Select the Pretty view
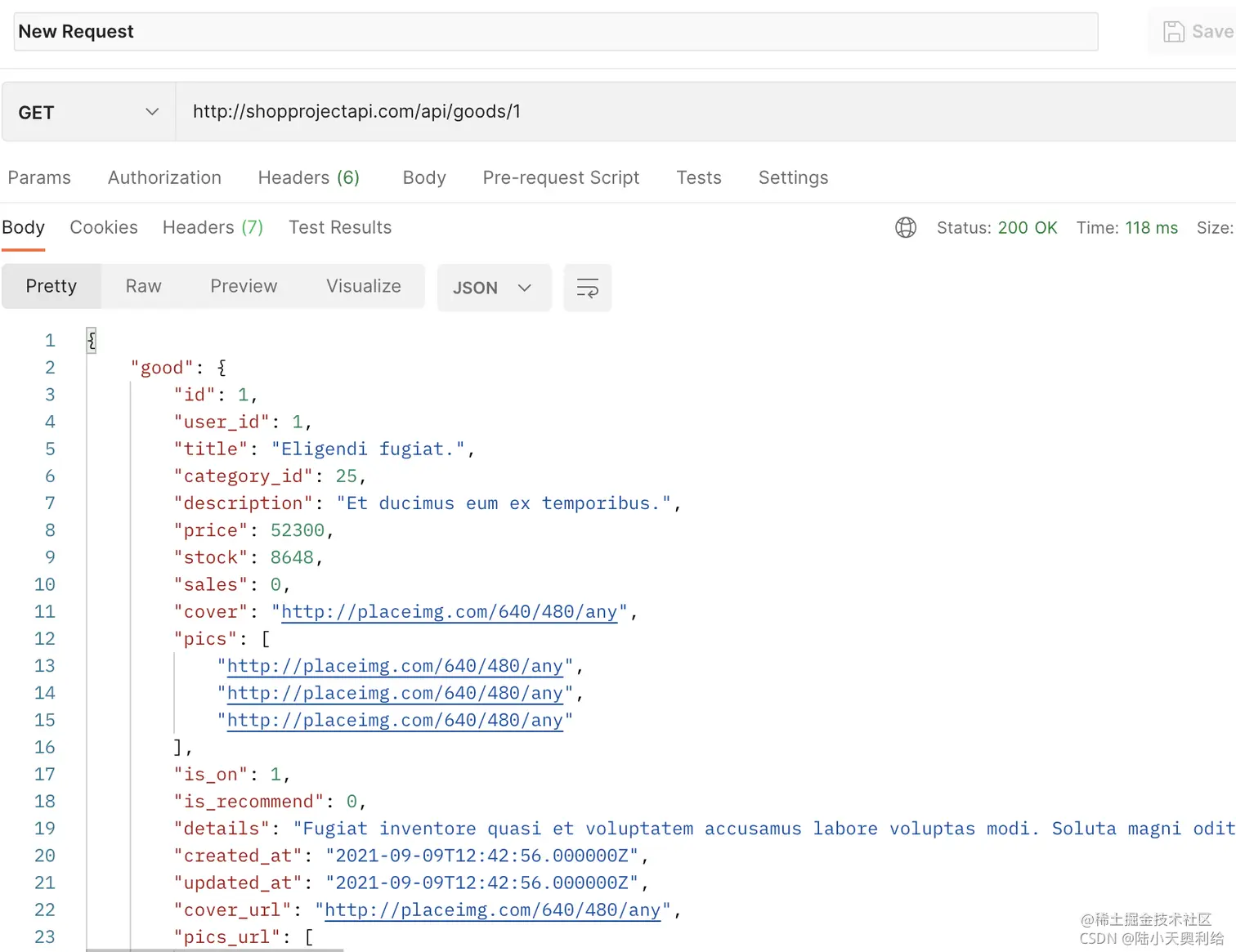 tap(51, 286)
